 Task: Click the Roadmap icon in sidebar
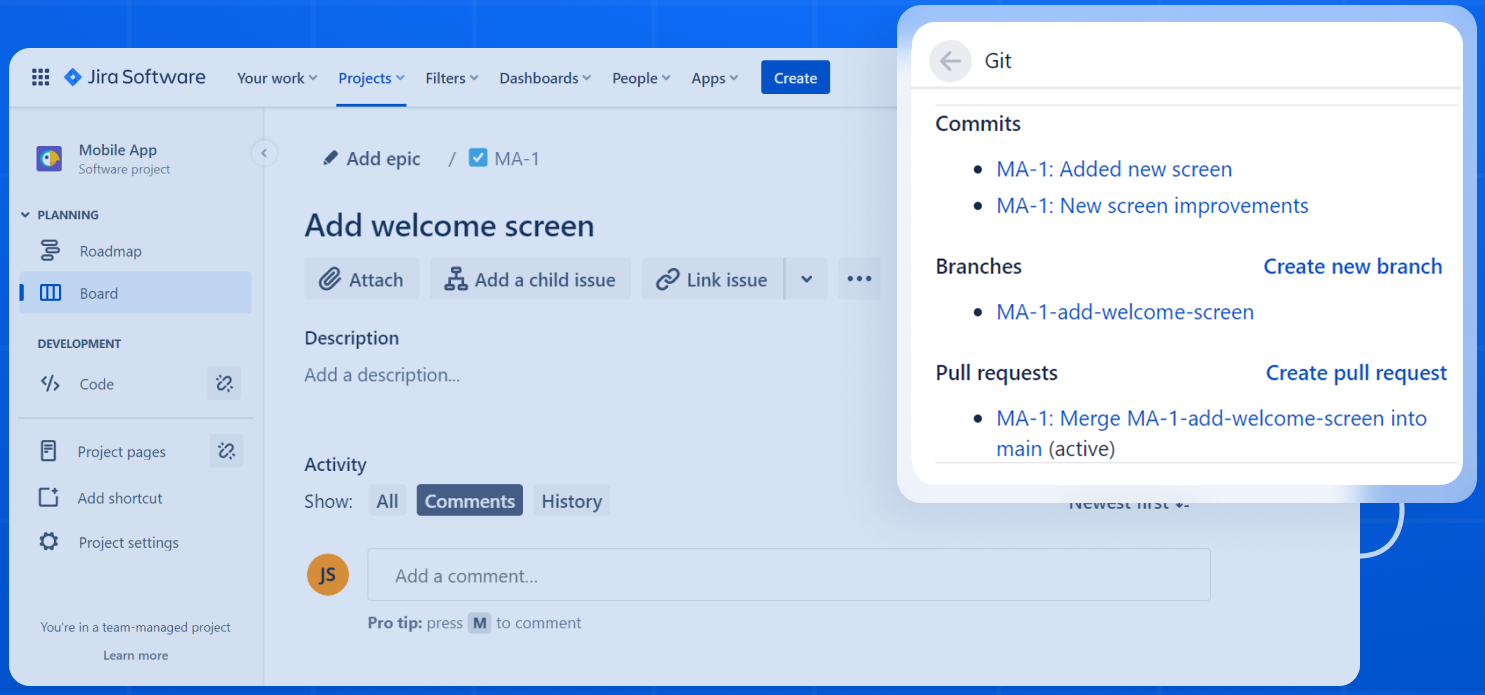[50, 251]
